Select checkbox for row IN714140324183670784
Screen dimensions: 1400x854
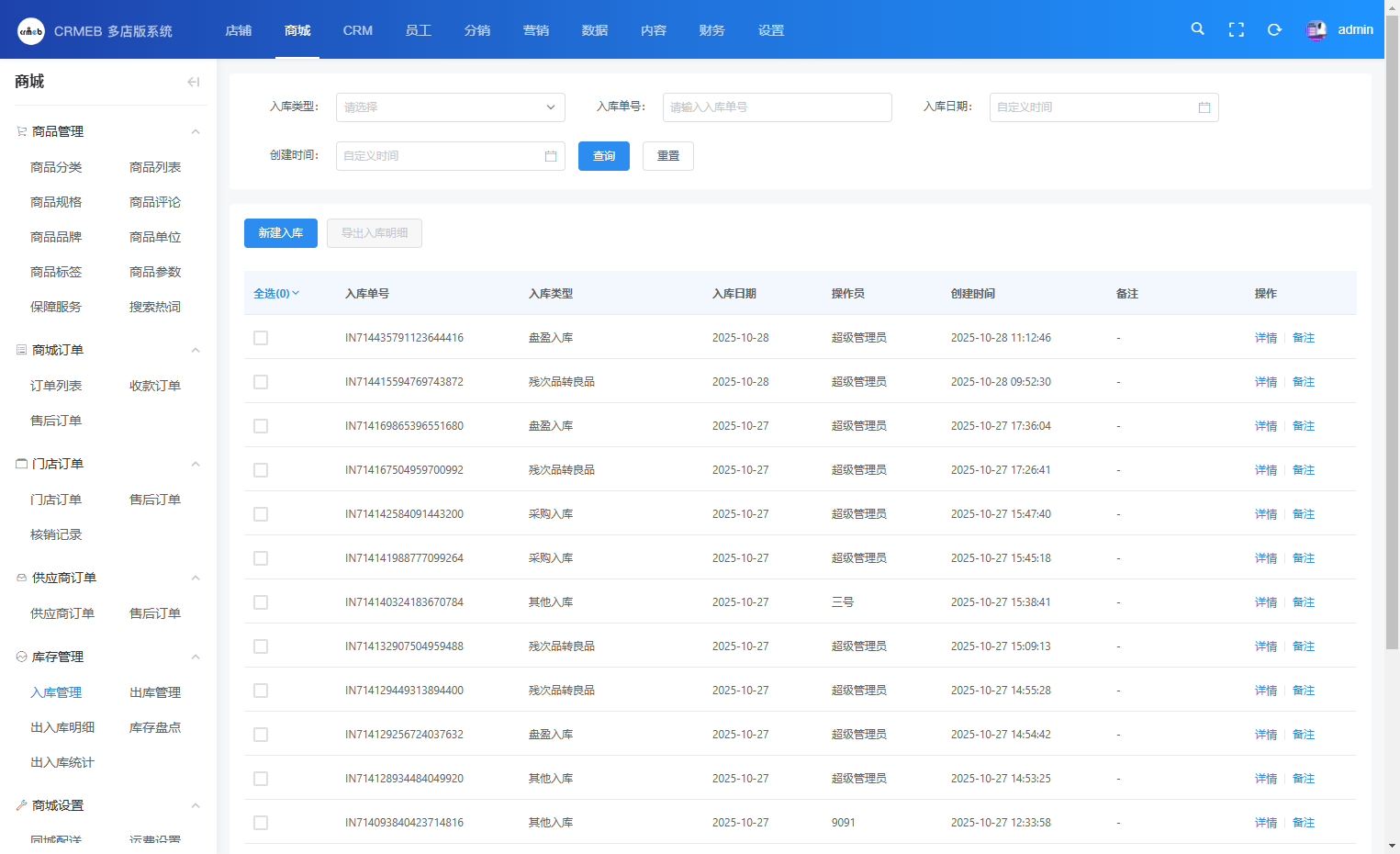[x=261, y=602]
